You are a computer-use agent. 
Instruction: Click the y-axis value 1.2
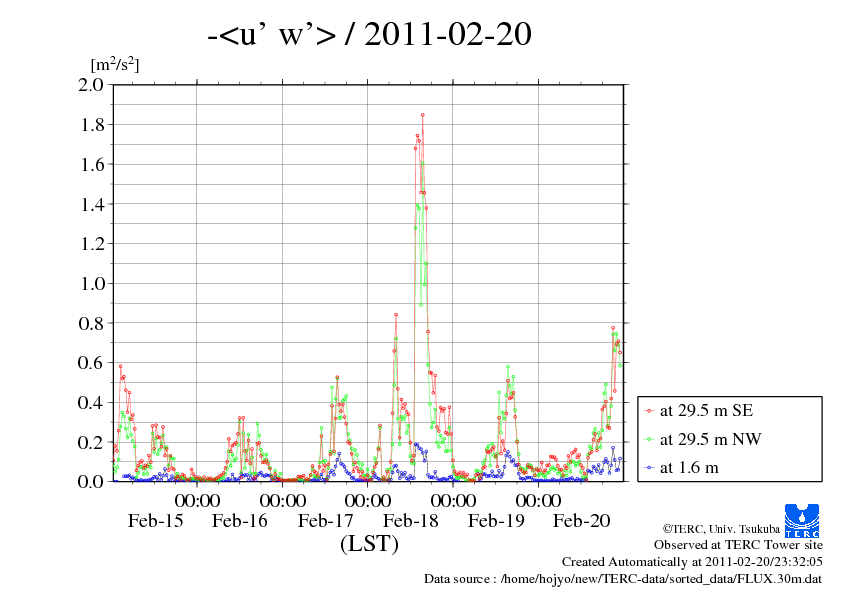pos(91,244)
